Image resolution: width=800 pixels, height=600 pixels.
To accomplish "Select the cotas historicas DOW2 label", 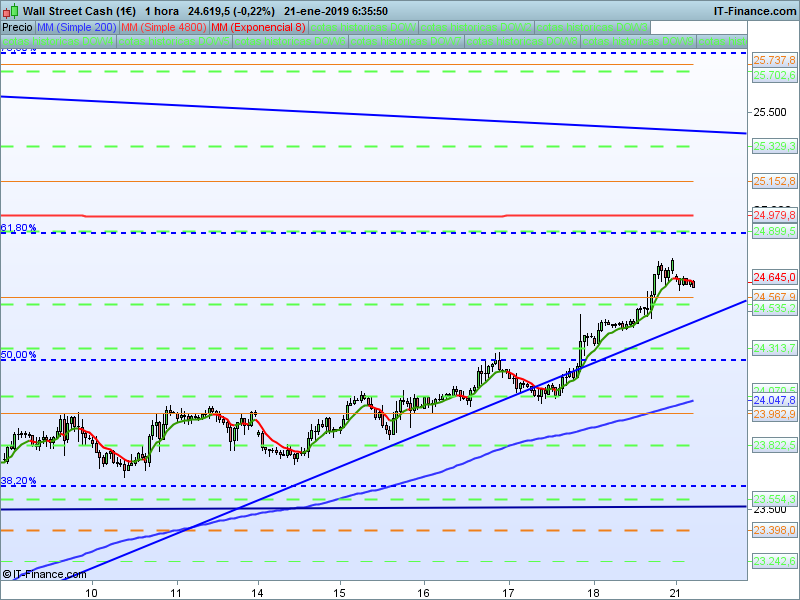I will coord(477,28).
